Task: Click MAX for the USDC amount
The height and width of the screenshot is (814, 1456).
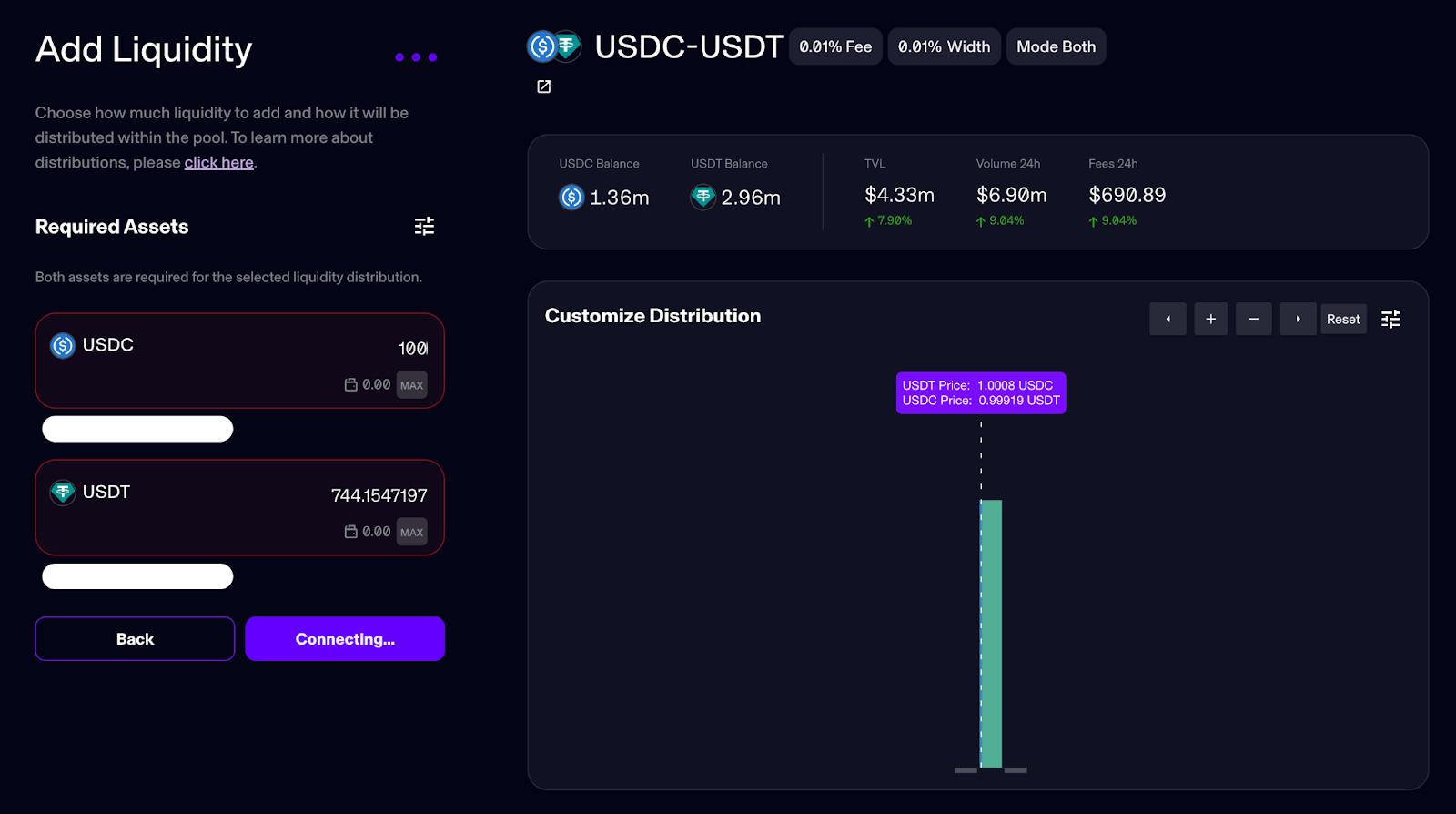Action: (411, 385)
